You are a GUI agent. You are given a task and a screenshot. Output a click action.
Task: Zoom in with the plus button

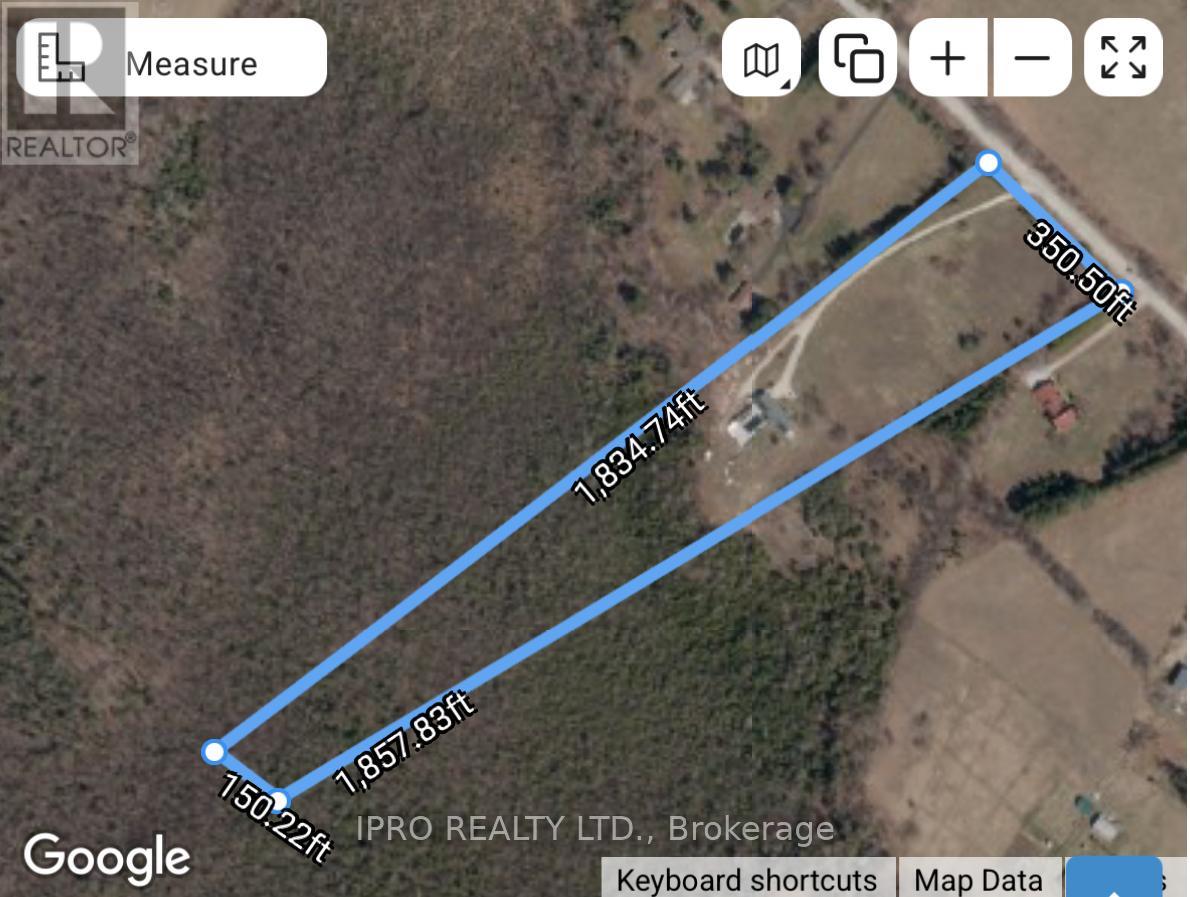click(948, 58)
